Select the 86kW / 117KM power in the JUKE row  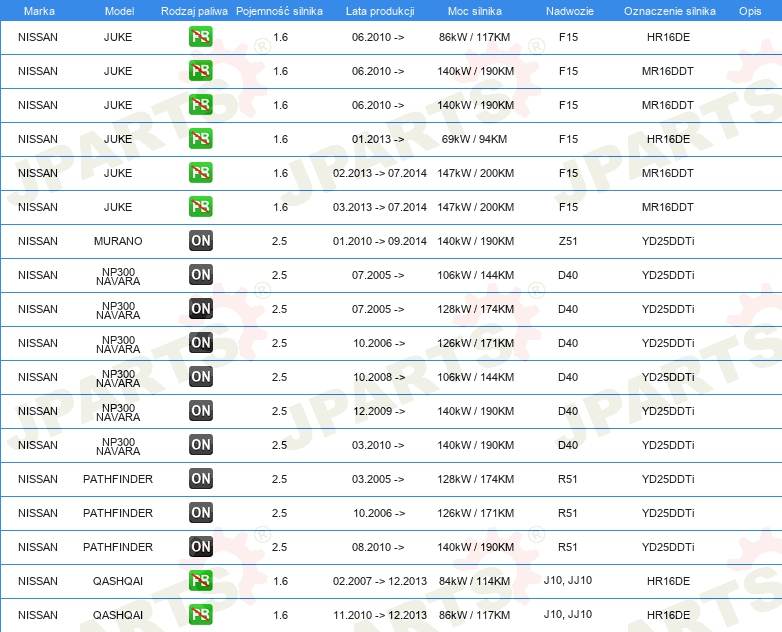click(474, 37)
